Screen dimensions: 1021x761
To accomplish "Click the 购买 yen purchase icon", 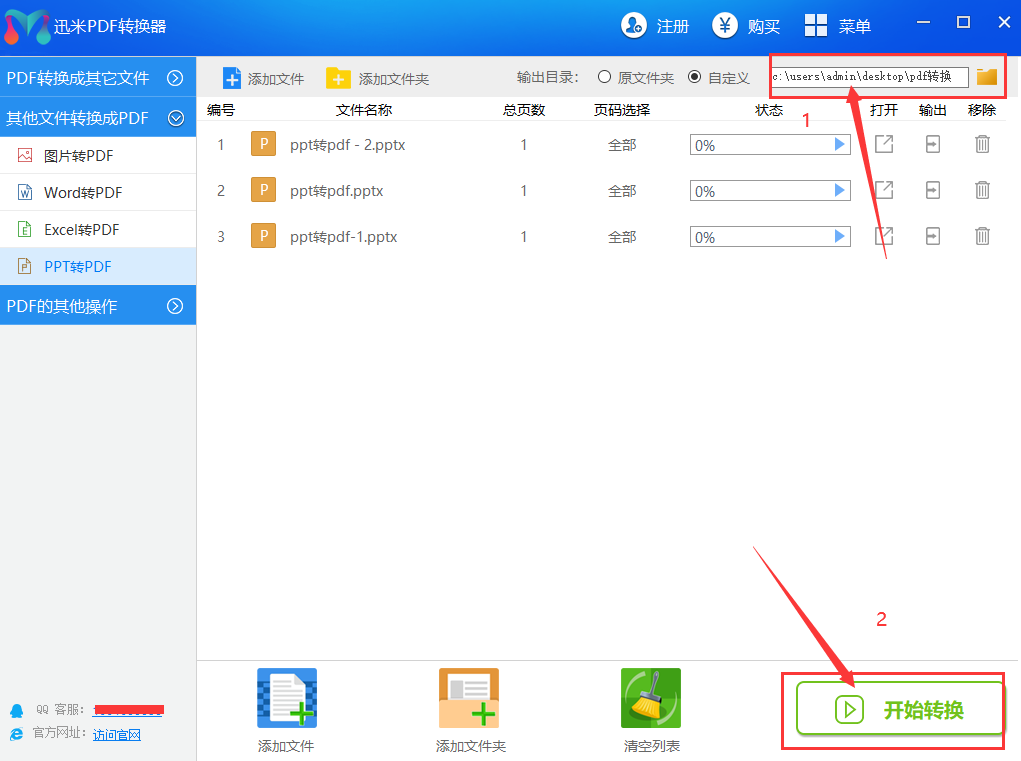I will 725,26.
